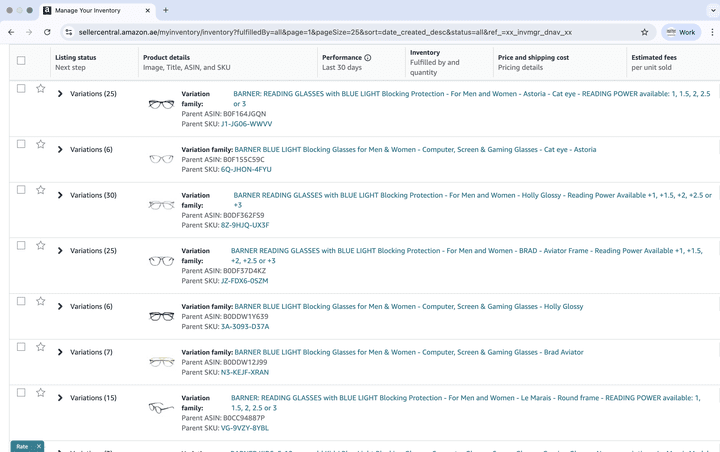Expand Variations (15) for ASIN B0CC94887P

point(60,398)
